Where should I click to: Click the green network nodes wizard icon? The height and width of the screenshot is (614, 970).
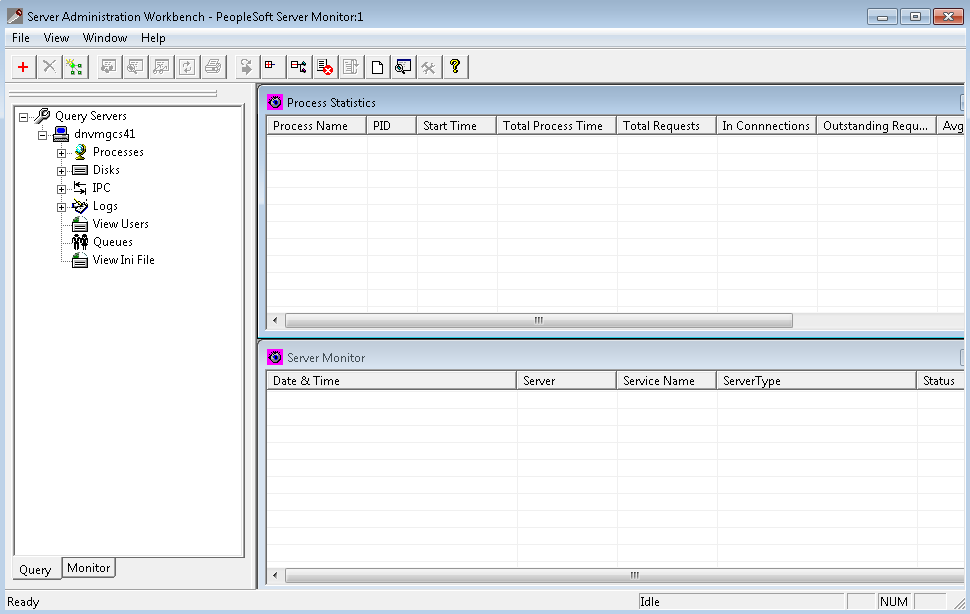[x=75, y=67]
